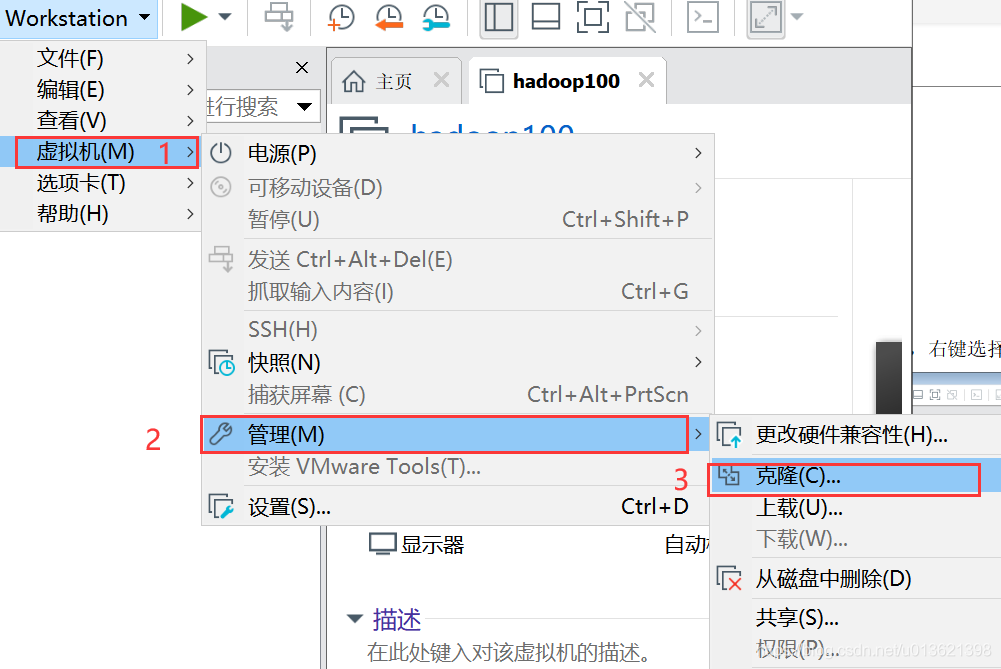
Task: Close the 主页 tab
Action: [x=441, y=80]
